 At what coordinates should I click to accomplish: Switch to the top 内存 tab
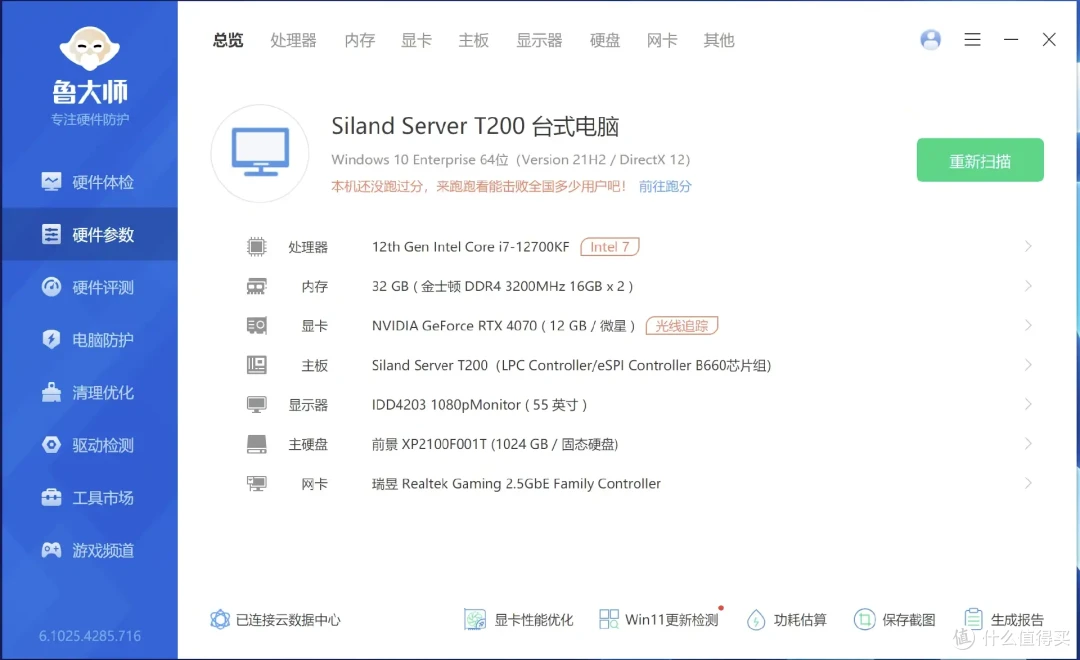point(360,40)
